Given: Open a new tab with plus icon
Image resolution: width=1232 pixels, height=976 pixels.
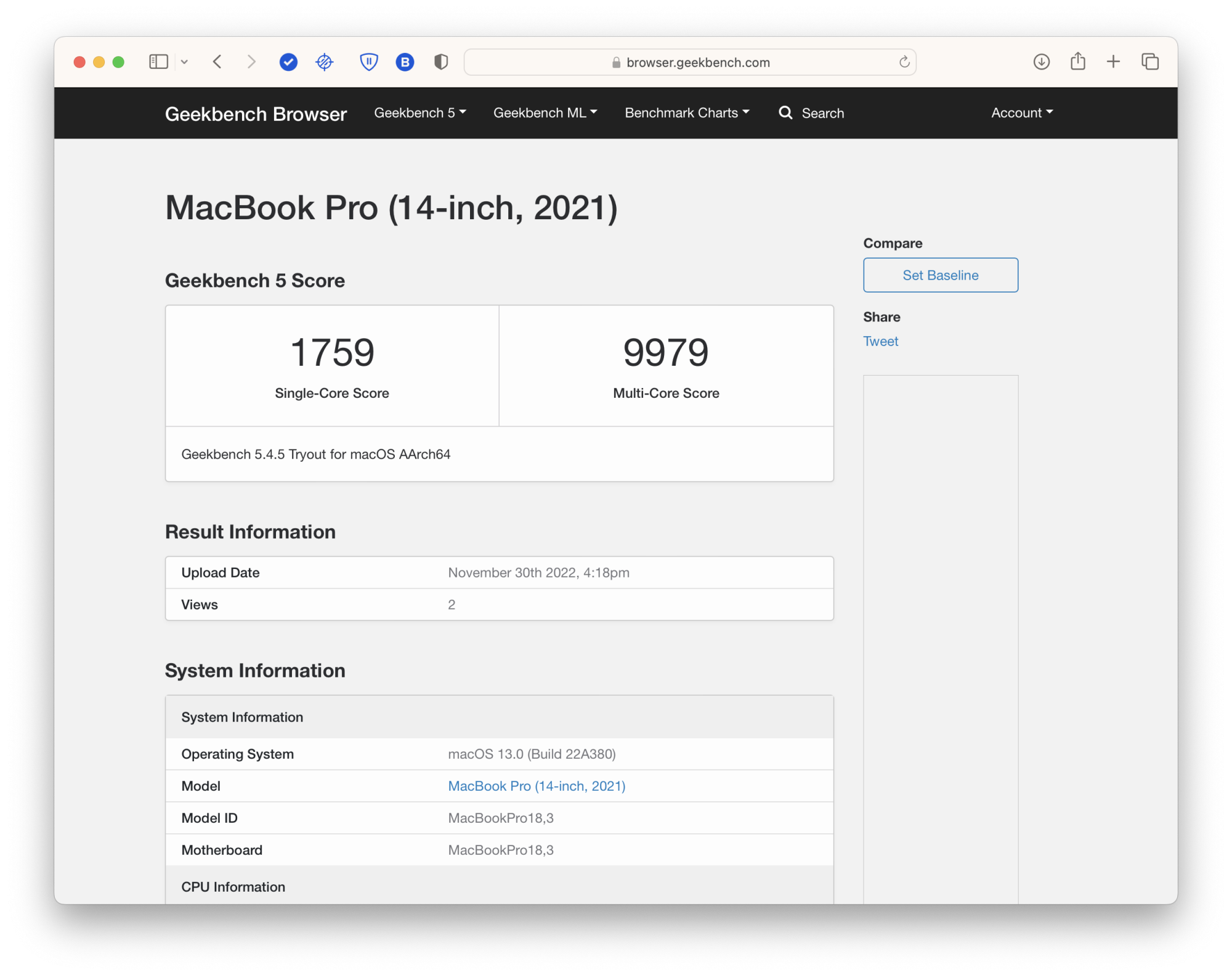Looking at the screenshot, I should point(1113,62).
